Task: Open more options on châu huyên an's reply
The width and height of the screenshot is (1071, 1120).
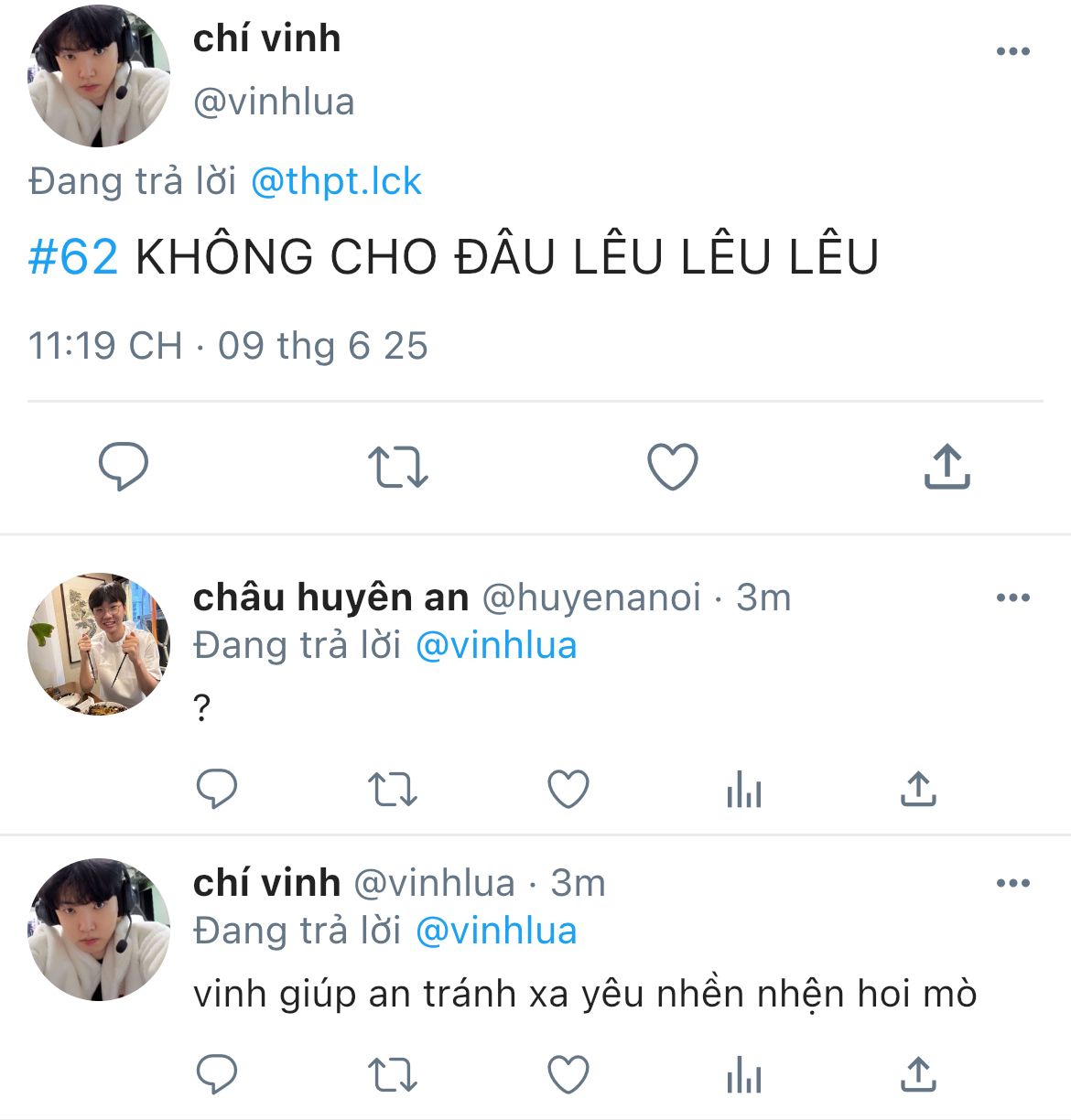Action: (1013, 598)
